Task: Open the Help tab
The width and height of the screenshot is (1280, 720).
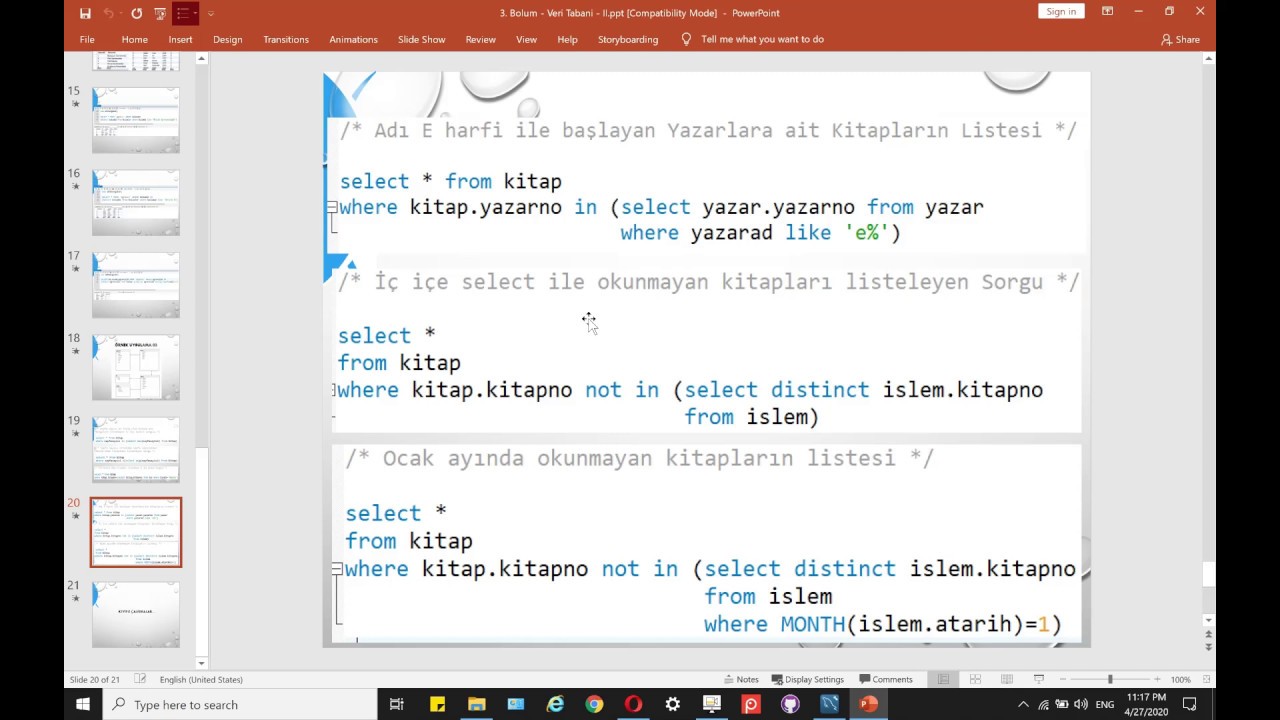Action: [x=567, y=39]
